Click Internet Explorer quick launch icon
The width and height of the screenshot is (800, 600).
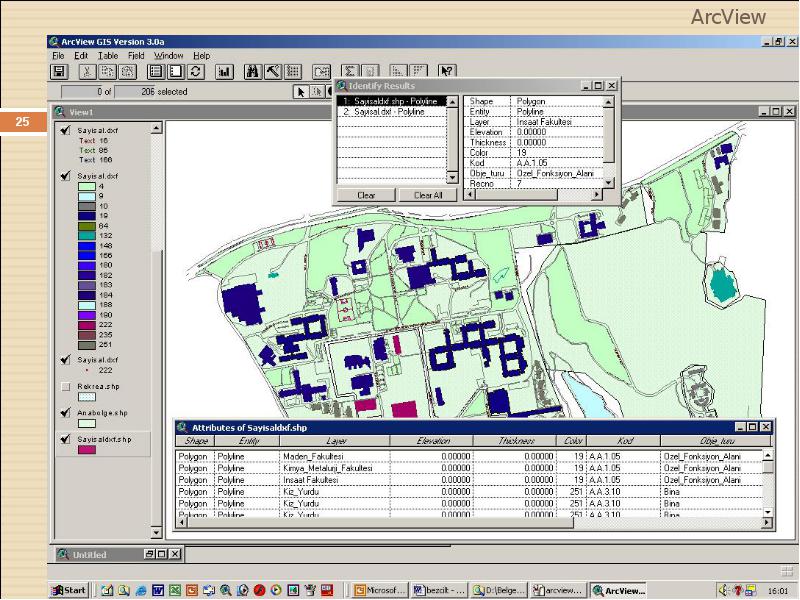point(141,590)
